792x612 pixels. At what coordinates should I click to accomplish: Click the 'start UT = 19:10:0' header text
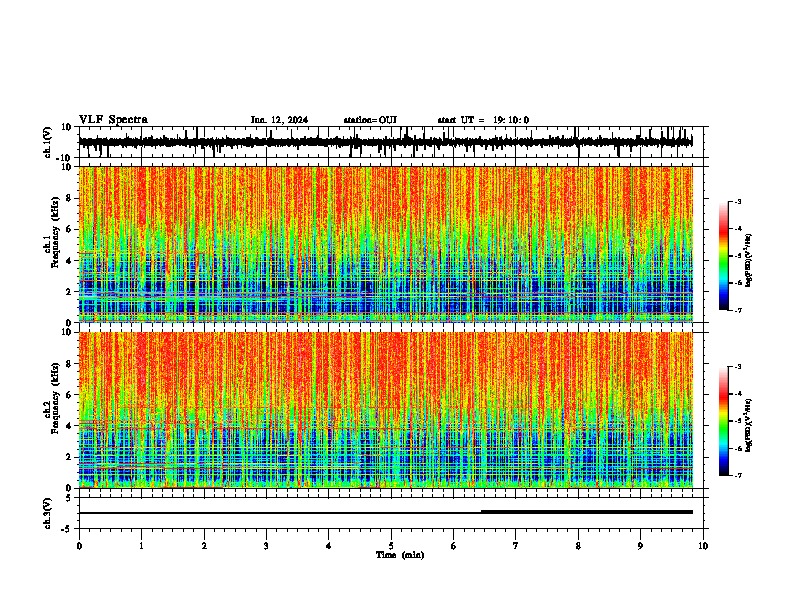click(483, 120)
